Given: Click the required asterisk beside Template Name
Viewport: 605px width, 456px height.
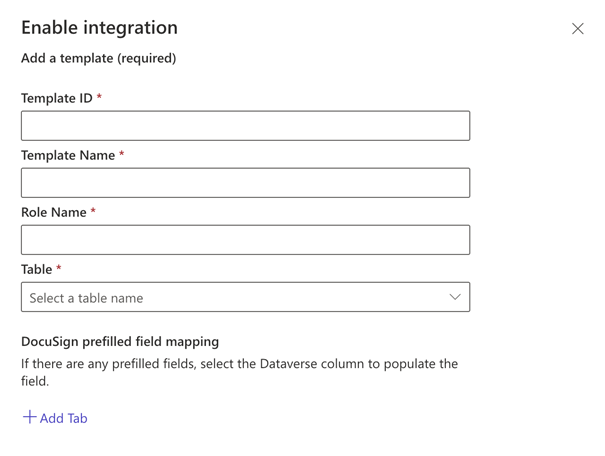Looking at the screenshot, I should coord(122,154).
